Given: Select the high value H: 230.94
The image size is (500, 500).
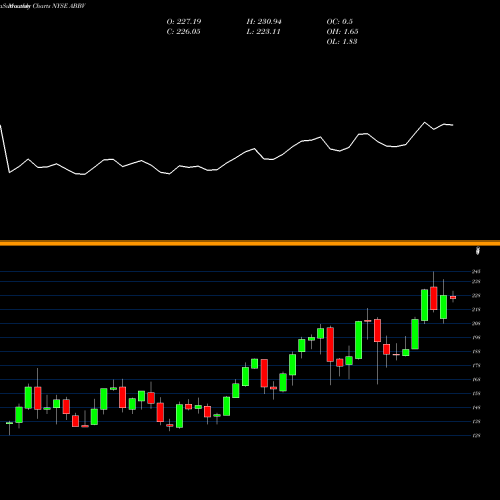Looking at the screenshot, I should pos(264,22).
